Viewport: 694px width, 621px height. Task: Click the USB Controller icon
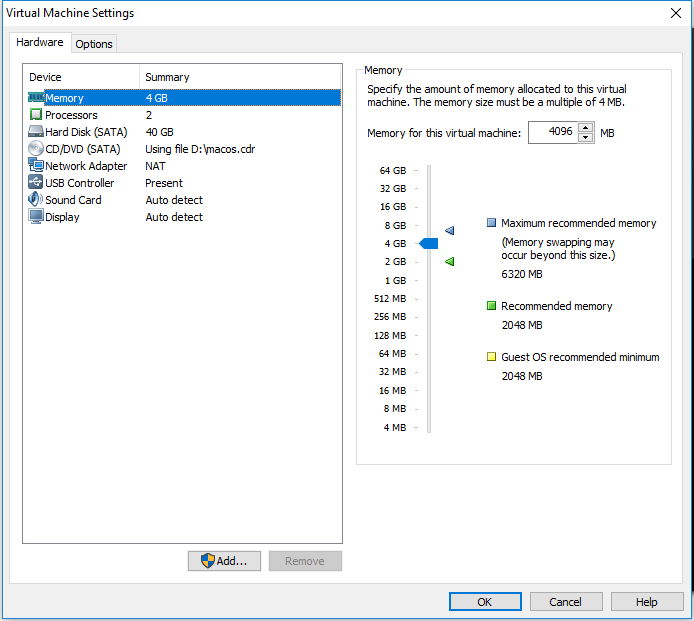pos(36,182)
